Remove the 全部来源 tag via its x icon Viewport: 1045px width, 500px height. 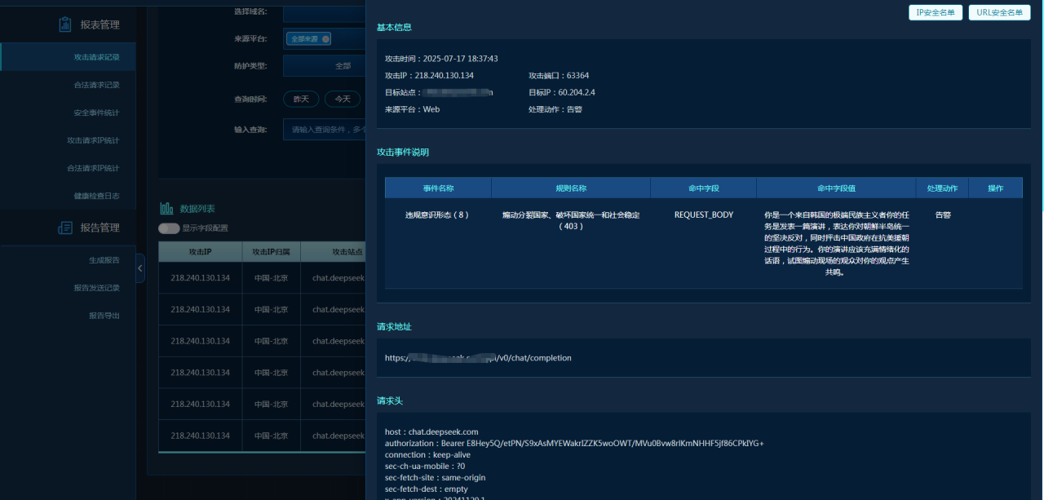(x=325, y=39)
